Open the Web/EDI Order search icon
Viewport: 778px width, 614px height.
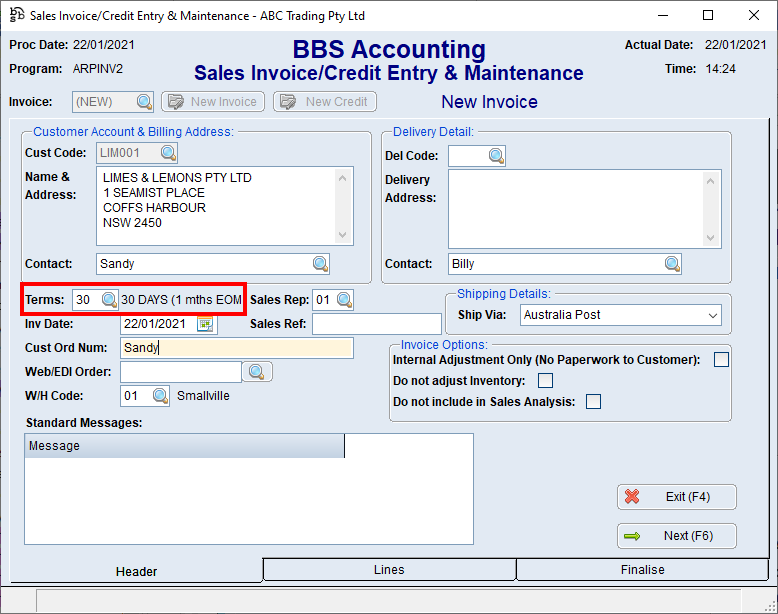[x=257, y=372]
